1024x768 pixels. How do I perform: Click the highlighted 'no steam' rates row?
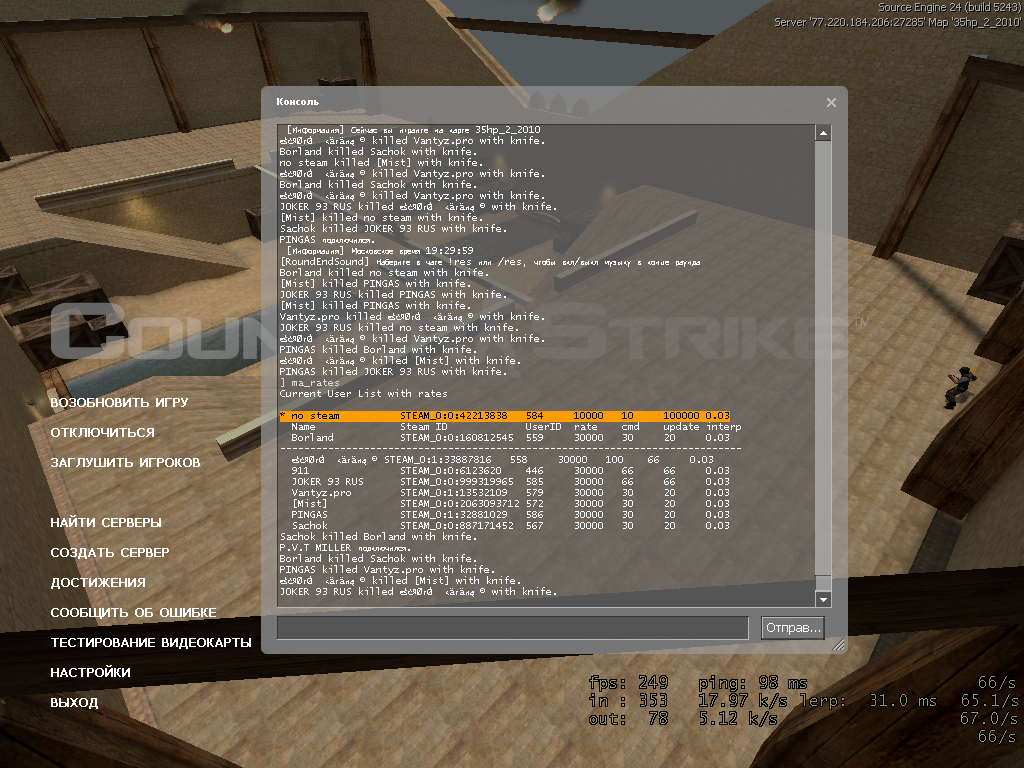505,416
